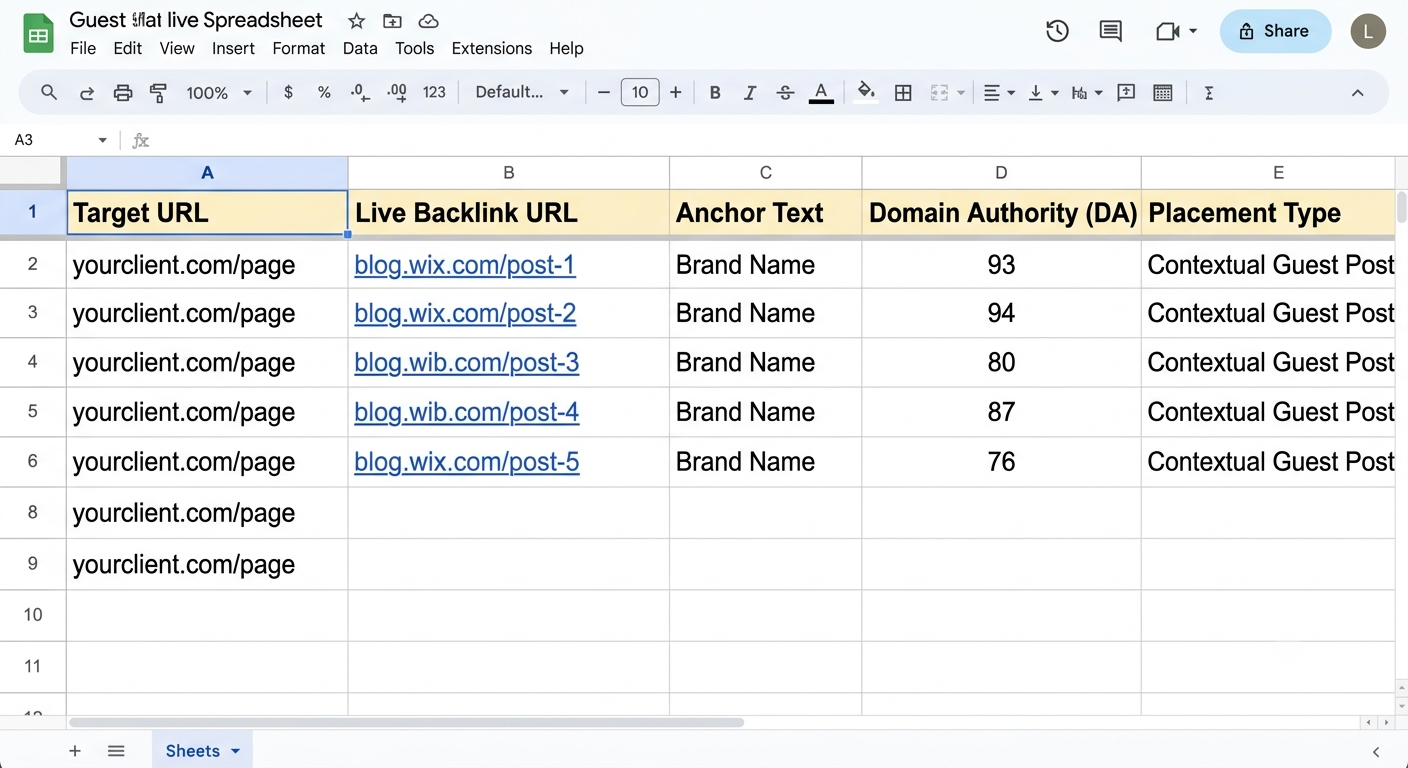1408x768 pixels.
Task: Start a video call with camera icon
Action: (x=1167, y=32)
